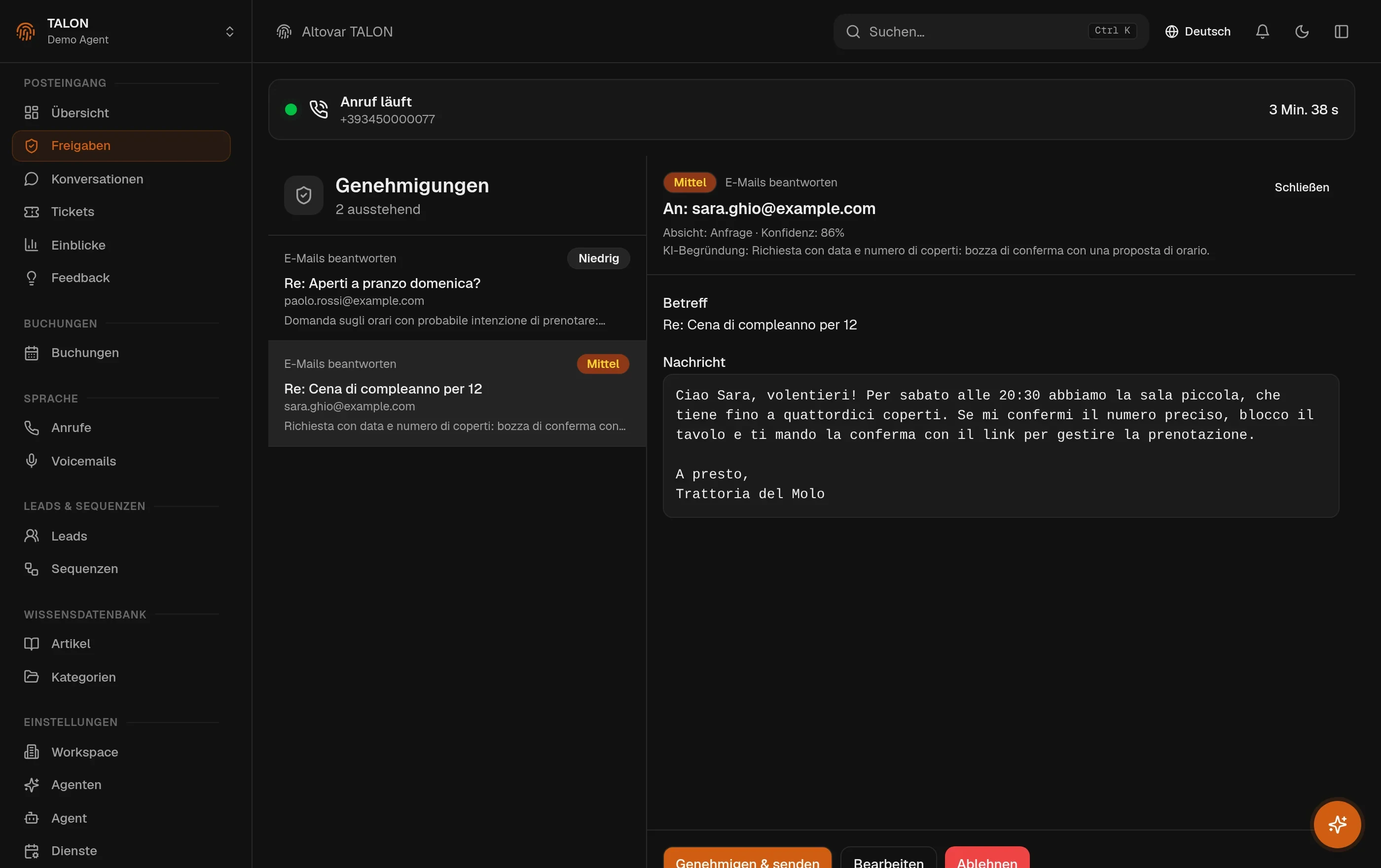
Task: Open Sequenzen in the sidebar
Action: click(121, 569)
